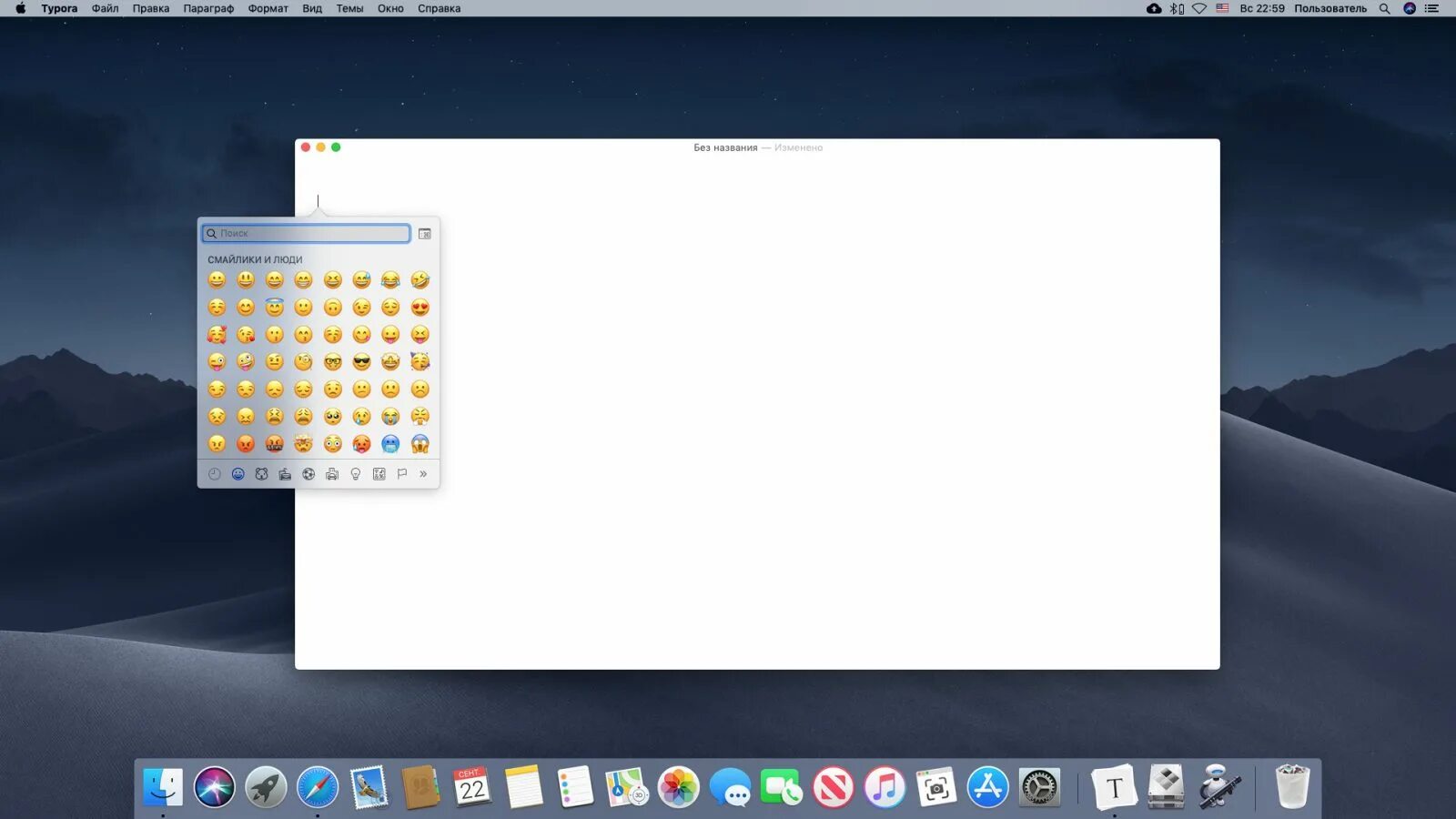Insert the rolling on floor laughing emoji
Screen dimensions: 1456x819
tap(420, 280)
